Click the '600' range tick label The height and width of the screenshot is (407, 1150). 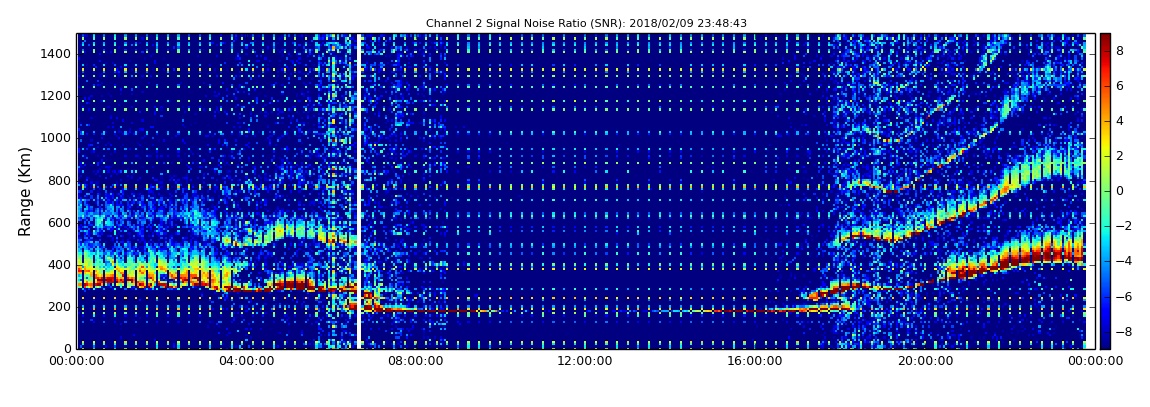[x=61, y=223]
